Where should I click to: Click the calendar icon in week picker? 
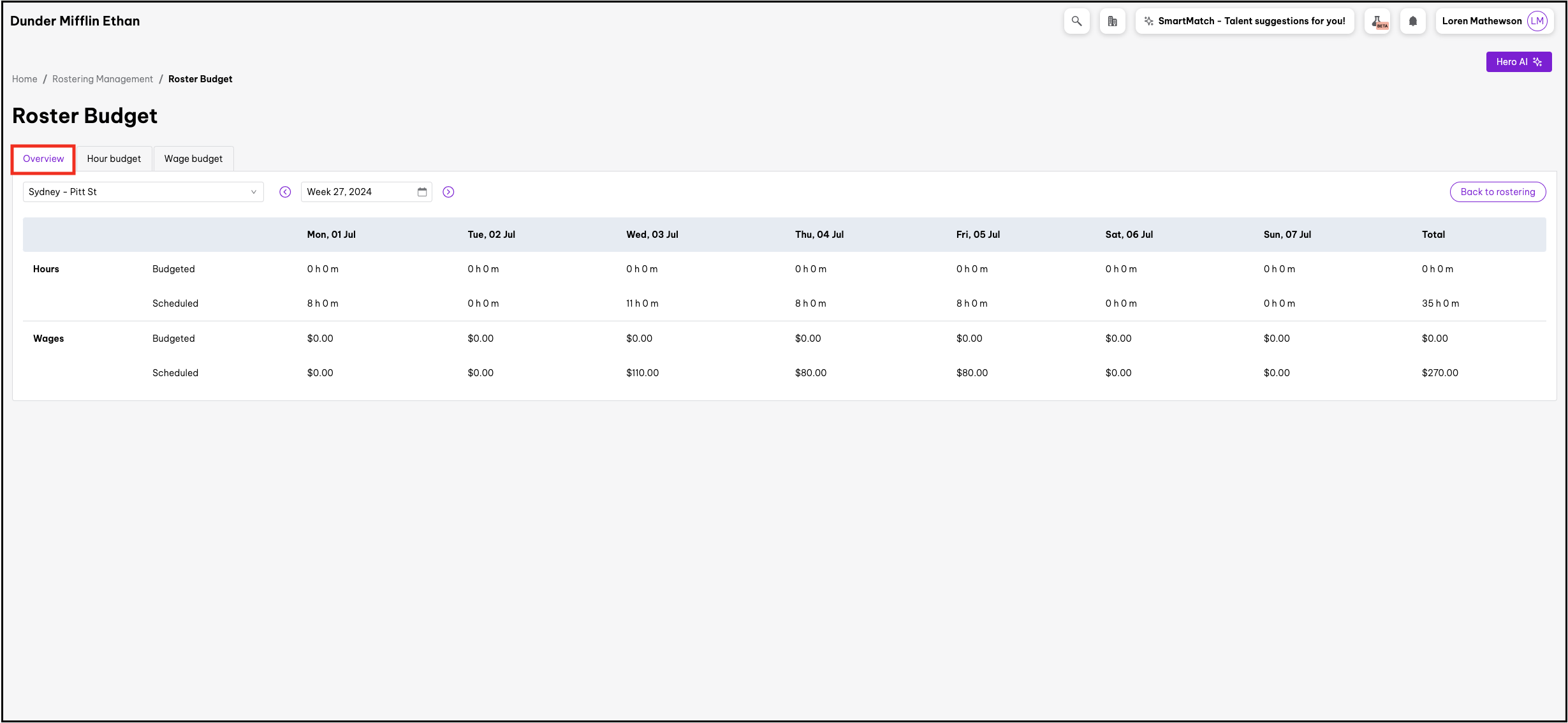pyautogui.click(x=422, y=192)
